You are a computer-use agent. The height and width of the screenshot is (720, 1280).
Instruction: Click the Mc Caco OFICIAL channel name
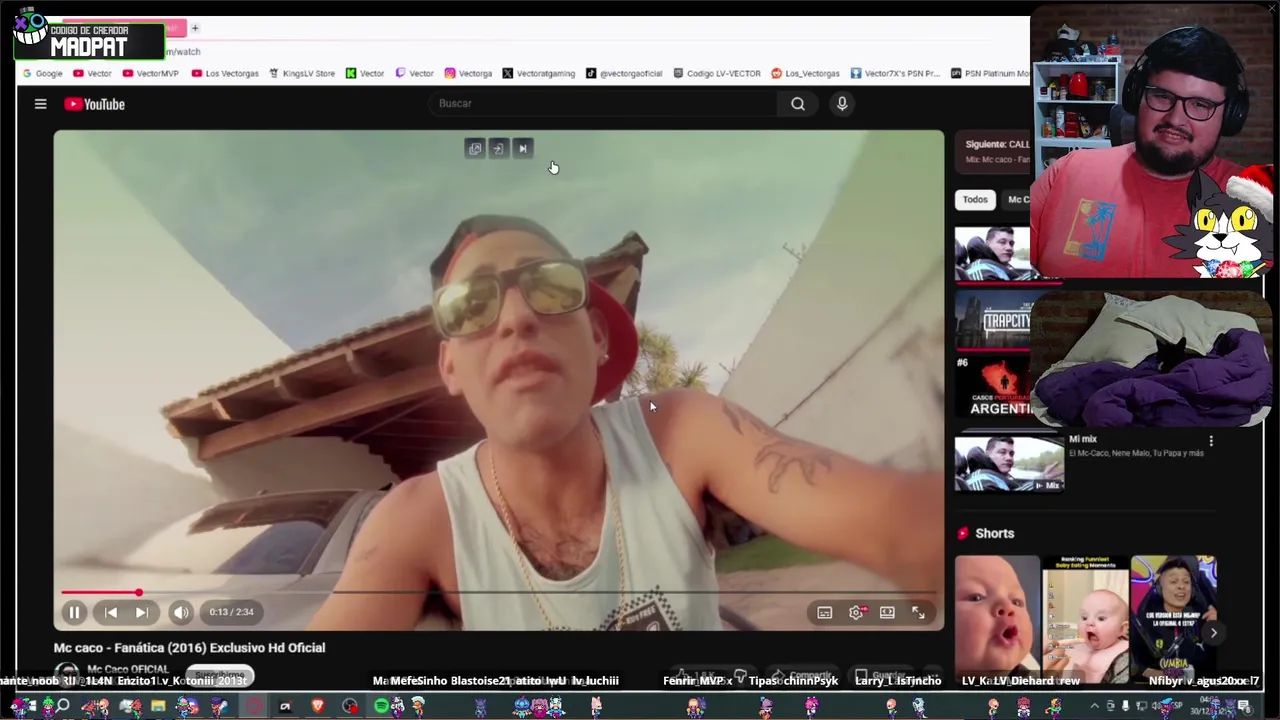[128, 669]
